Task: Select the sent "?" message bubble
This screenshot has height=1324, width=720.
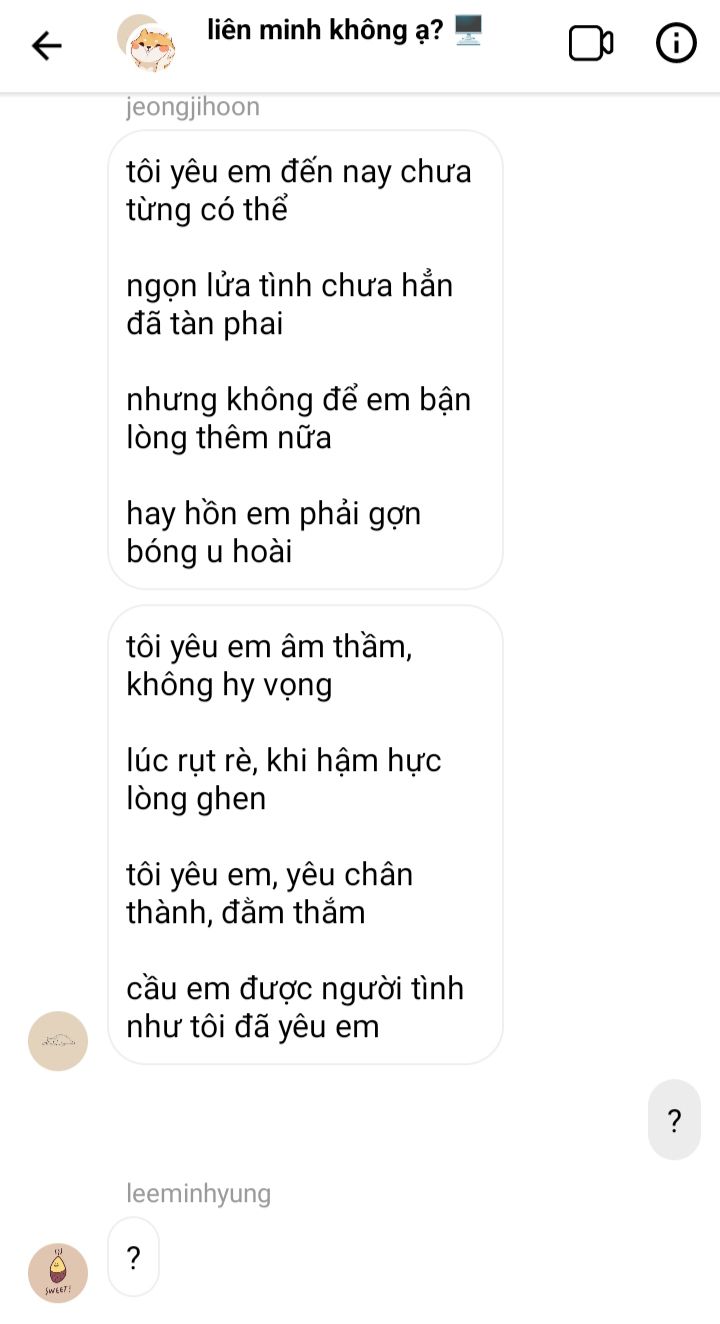Action: click(x=674, y=1120)
